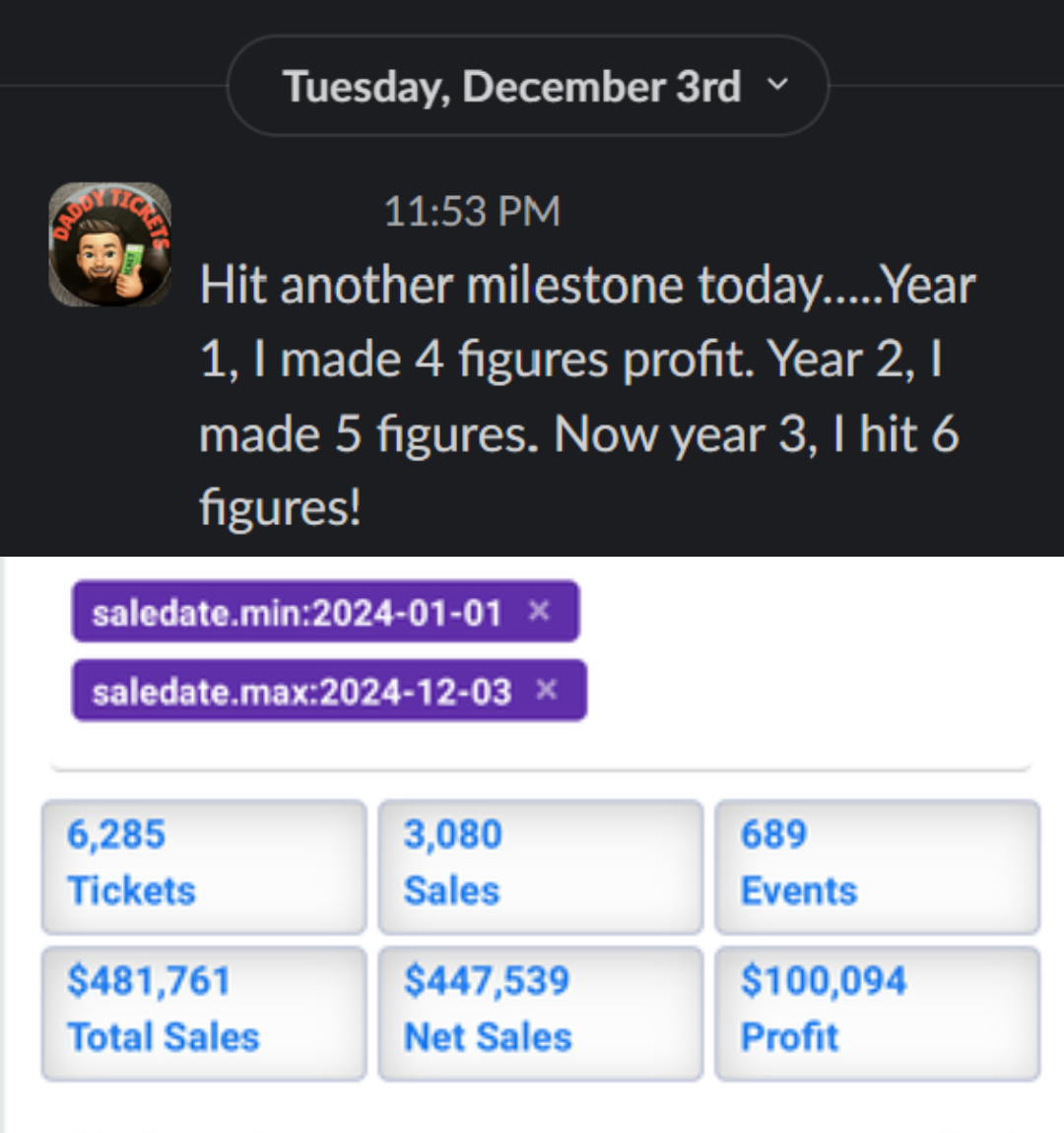
Task: Click the Tickets label under 6,285
Action: point(132,891)
